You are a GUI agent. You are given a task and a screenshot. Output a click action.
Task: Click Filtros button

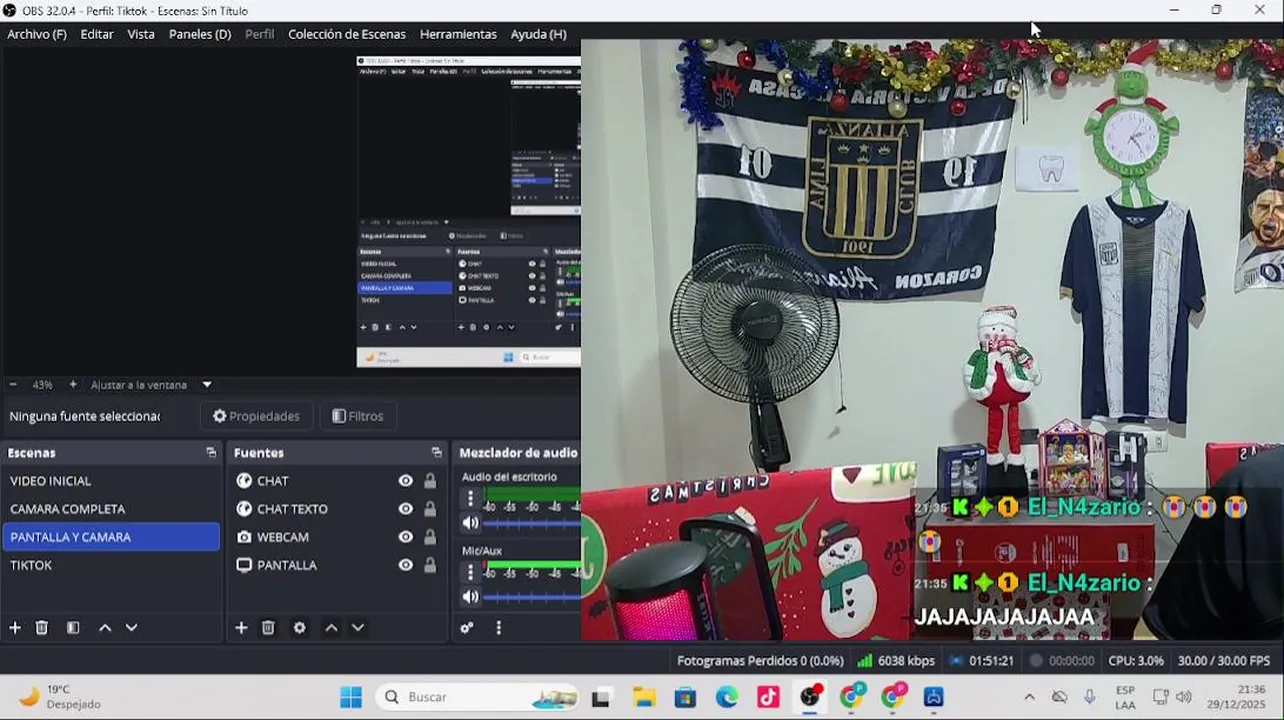coord(358,416)
